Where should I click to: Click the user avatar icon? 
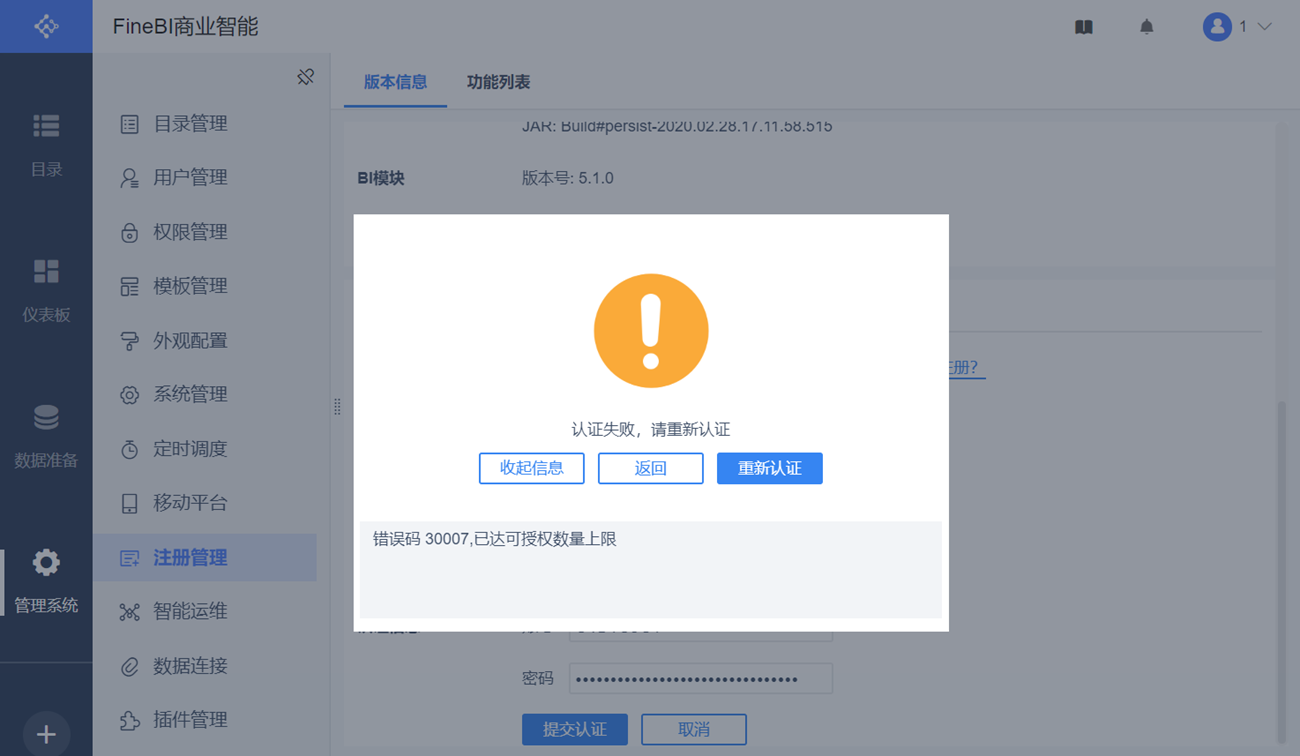(x=1217, y=27)
